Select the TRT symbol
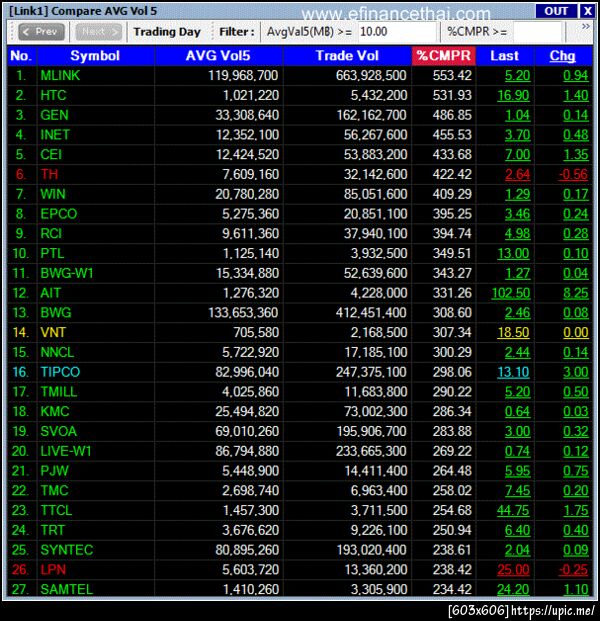600x621 pixels. point(52,530)
